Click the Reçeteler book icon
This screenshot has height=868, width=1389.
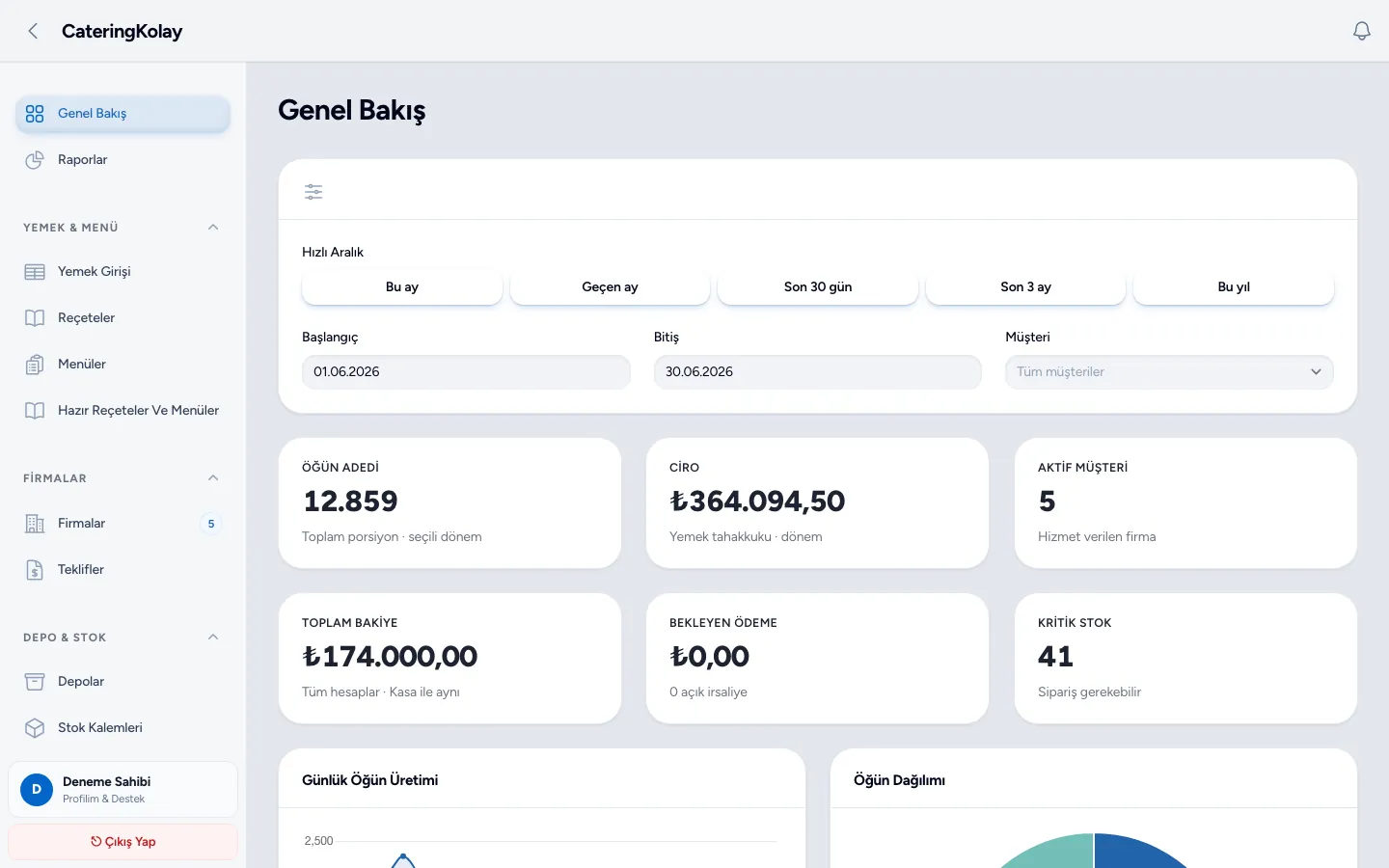point(35,318)
